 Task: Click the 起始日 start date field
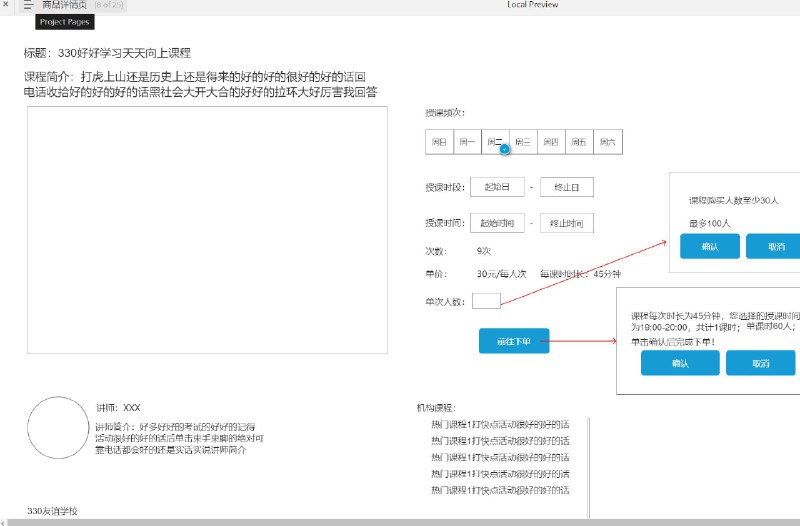(x=497, y=187)
